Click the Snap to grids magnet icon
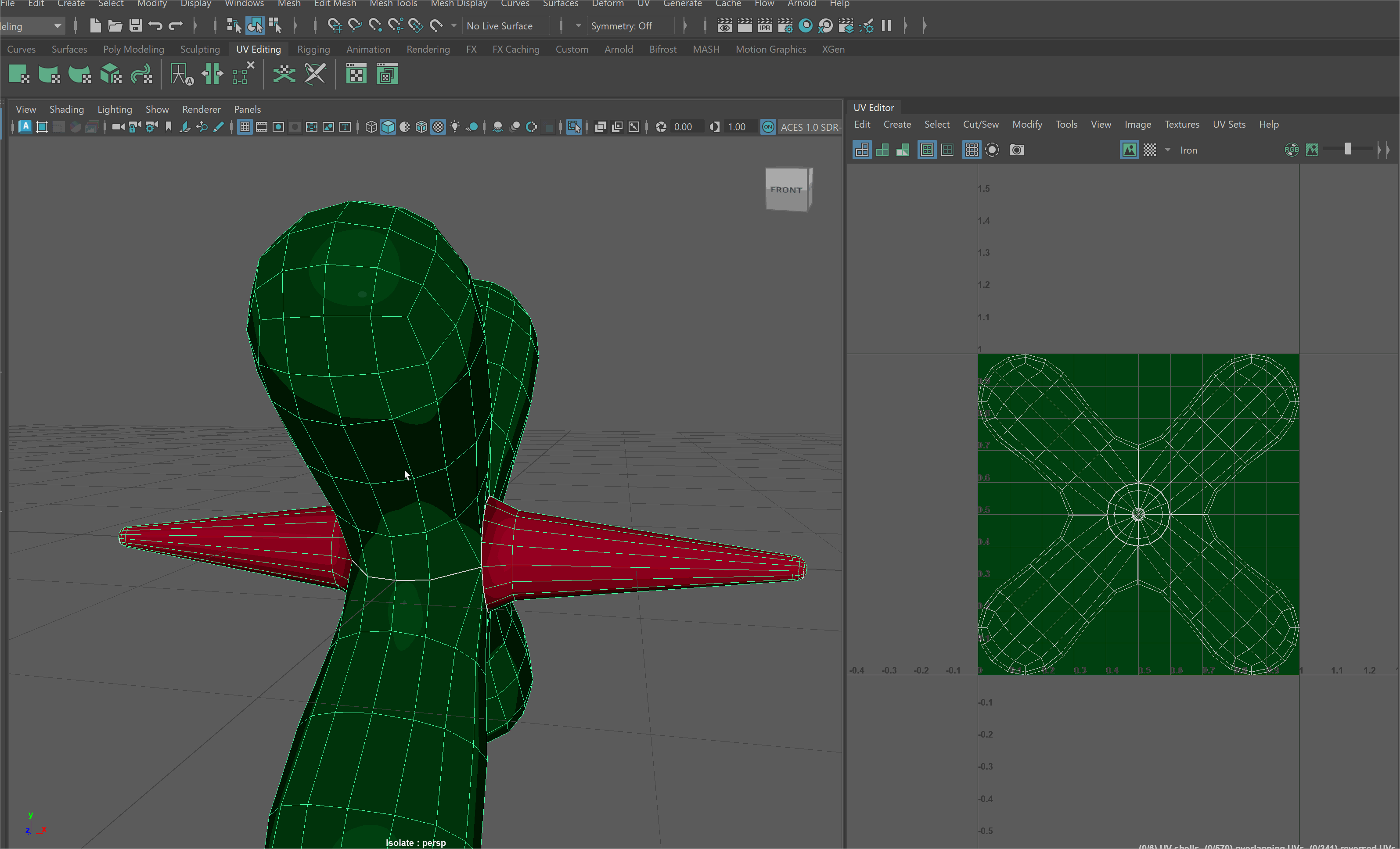 [335, 25]
